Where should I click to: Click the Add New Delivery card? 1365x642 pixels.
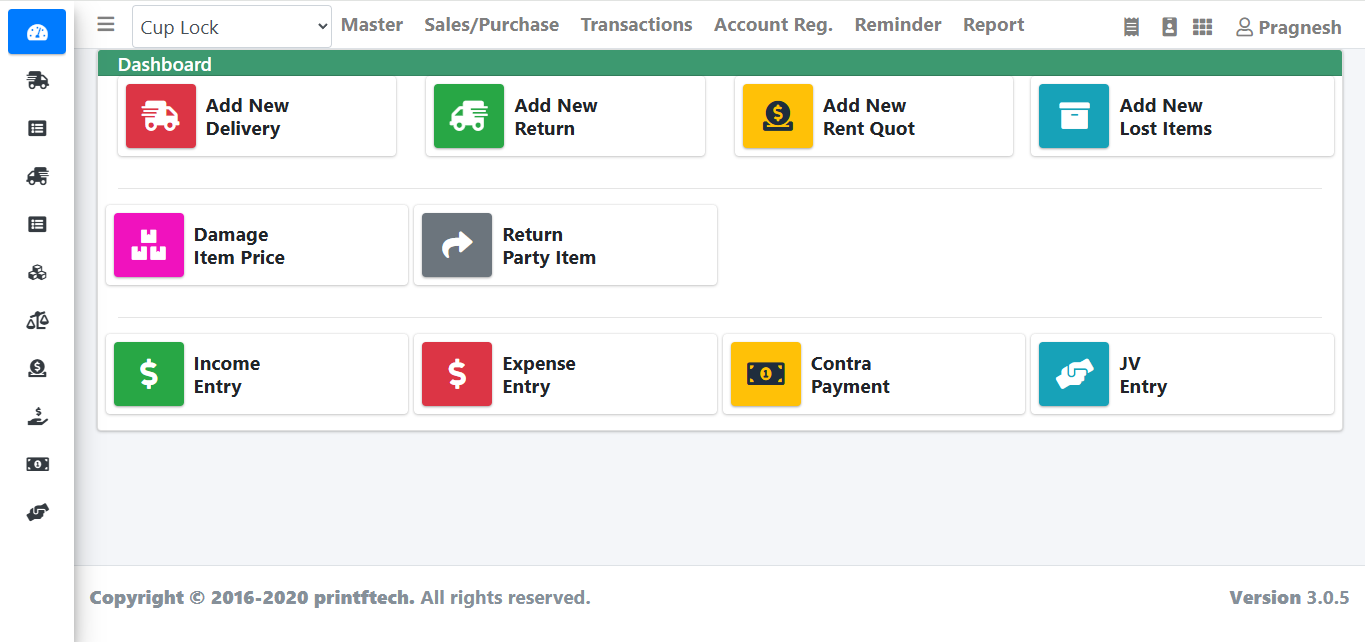257,116
